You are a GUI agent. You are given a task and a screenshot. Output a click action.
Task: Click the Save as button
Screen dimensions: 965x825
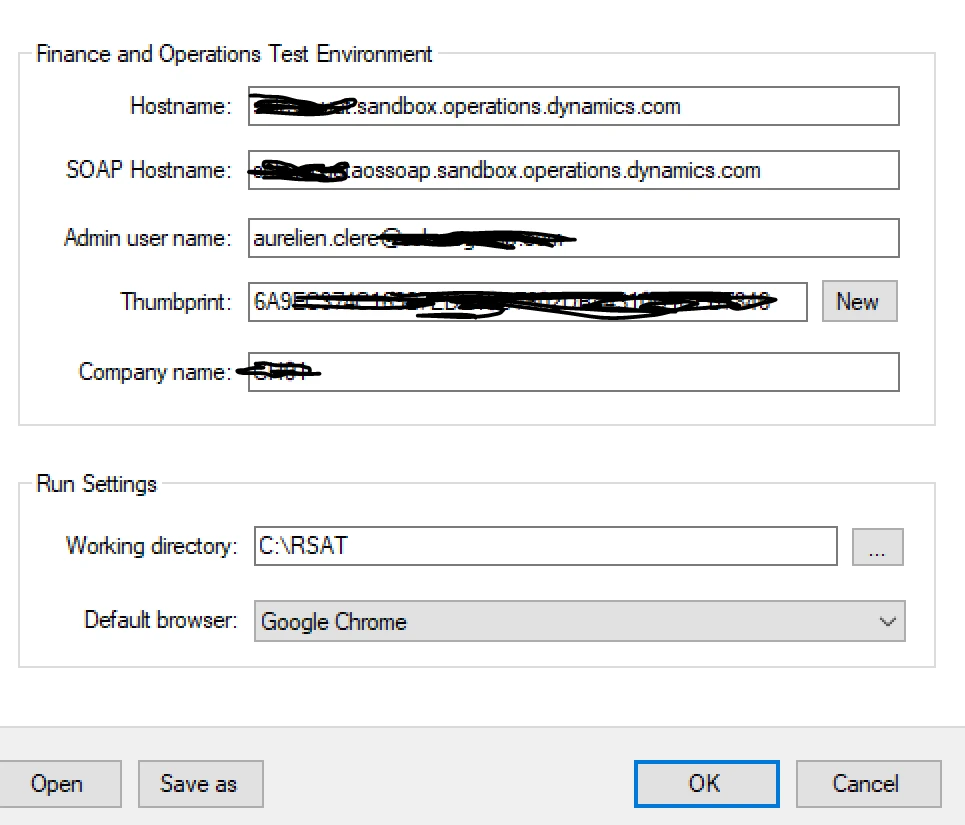pos(200,784)
